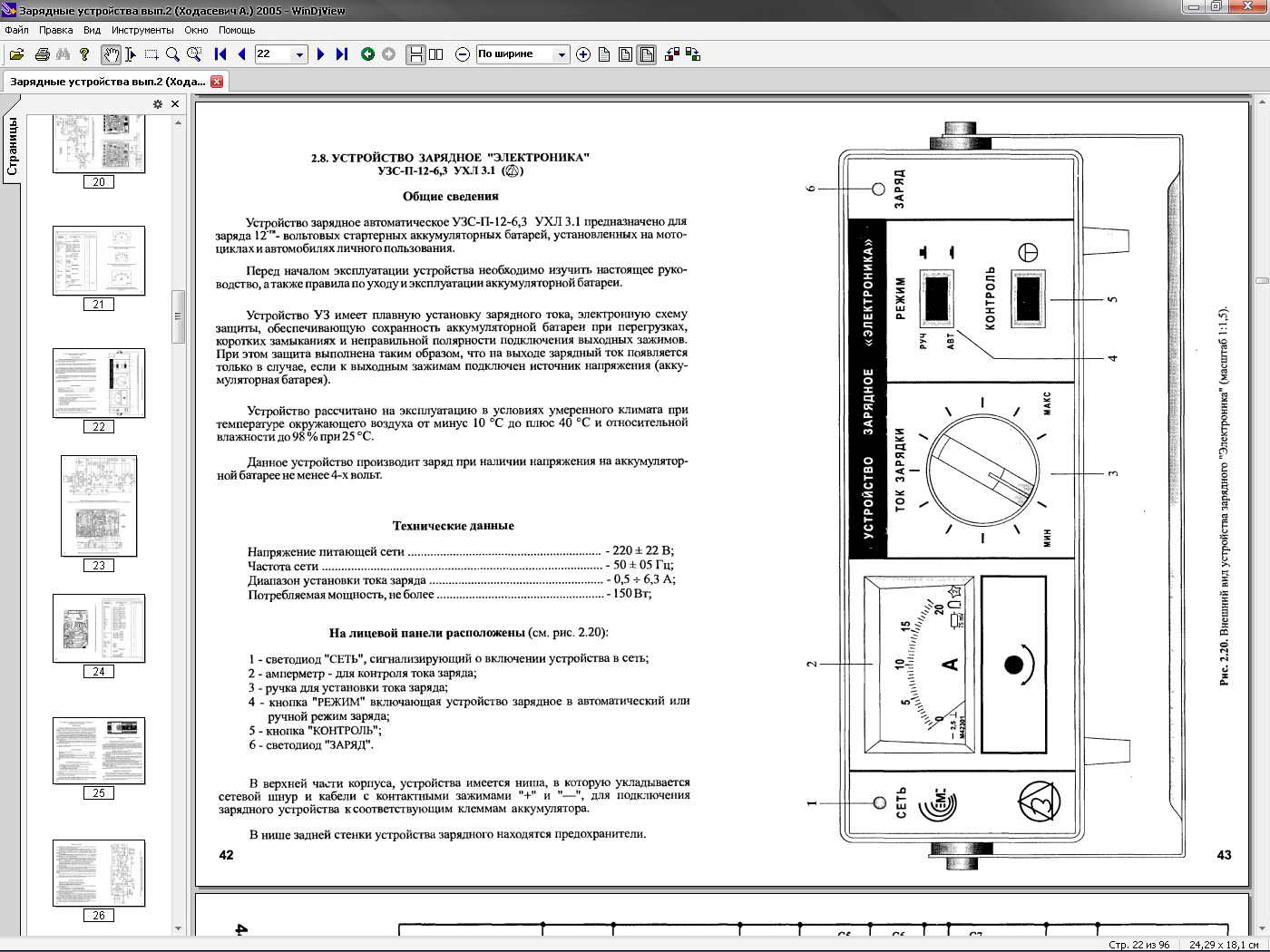This screenshot has width=1270, height=952.
Task: Go to the previous page
Action: click(241, 54)
